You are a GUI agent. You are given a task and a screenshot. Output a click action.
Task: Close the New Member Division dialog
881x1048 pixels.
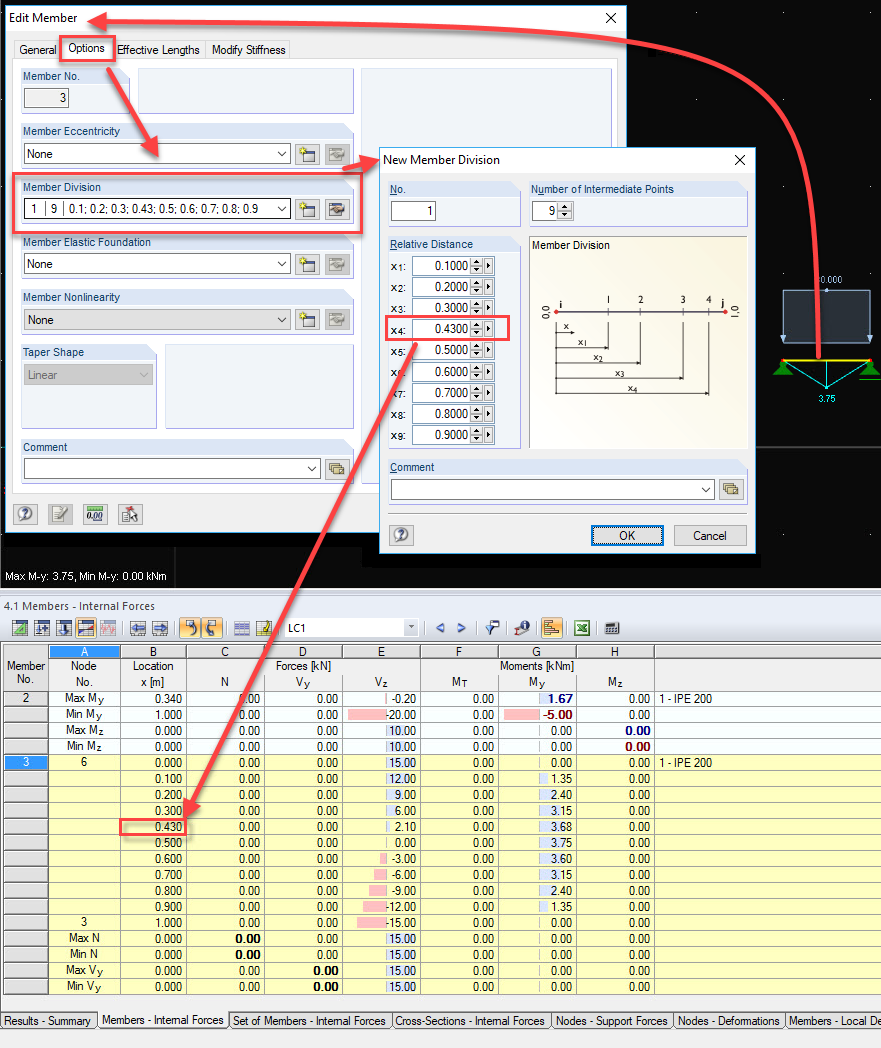pyautogui.click(x=740, y=160)
